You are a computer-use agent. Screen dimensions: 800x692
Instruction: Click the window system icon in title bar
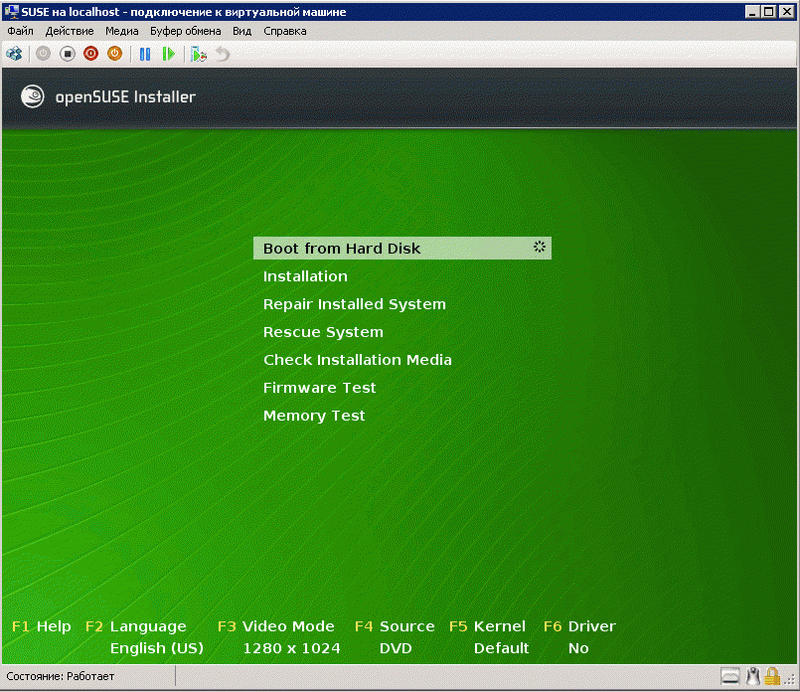11,11
